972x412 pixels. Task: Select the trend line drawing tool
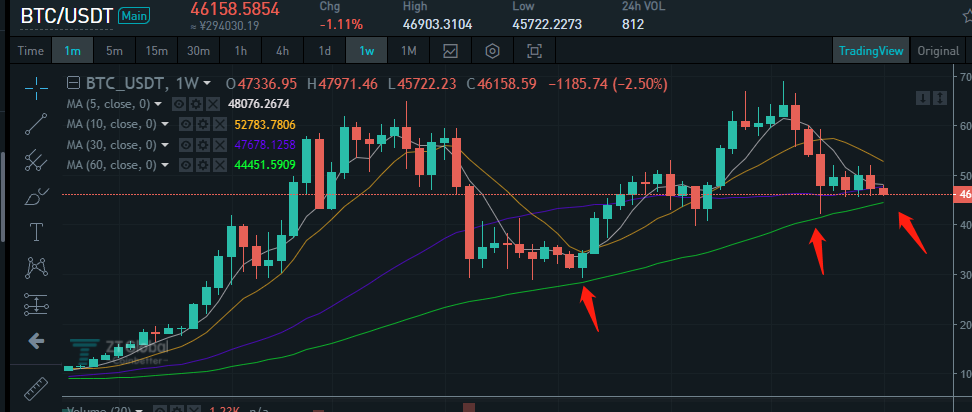tap(36, 125)
